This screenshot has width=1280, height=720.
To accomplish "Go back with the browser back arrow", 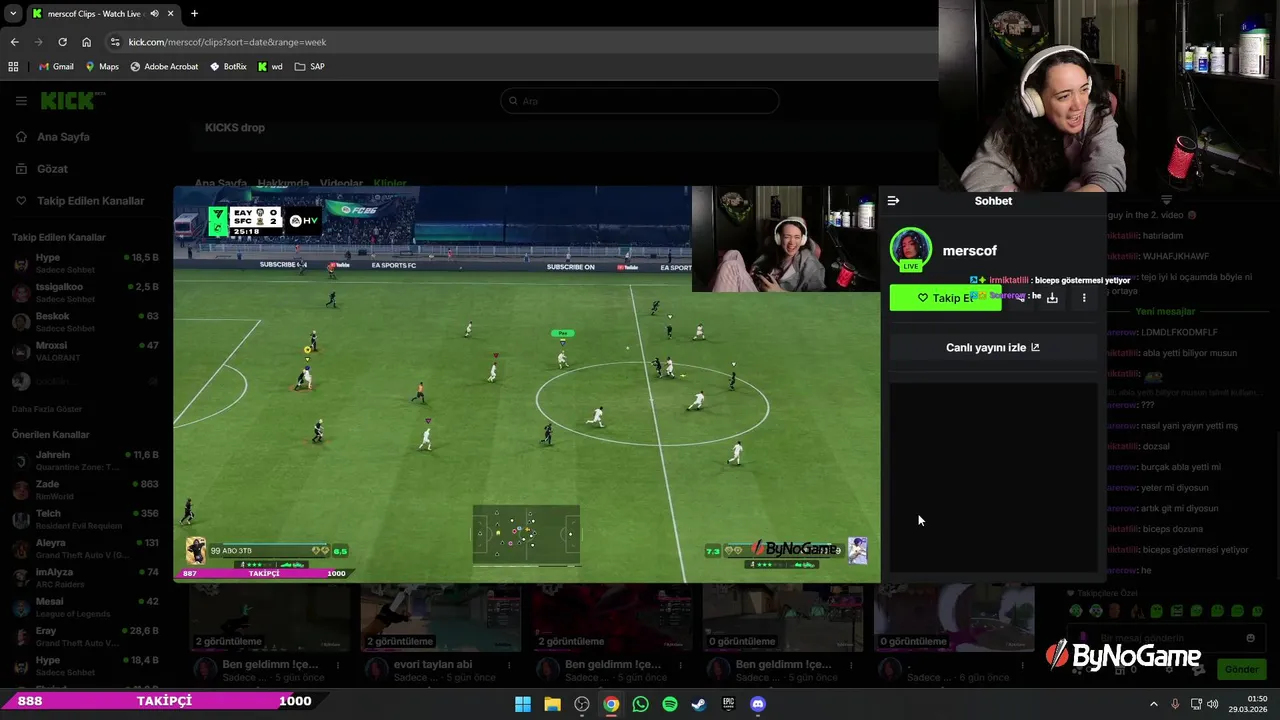I will [14, 42].
